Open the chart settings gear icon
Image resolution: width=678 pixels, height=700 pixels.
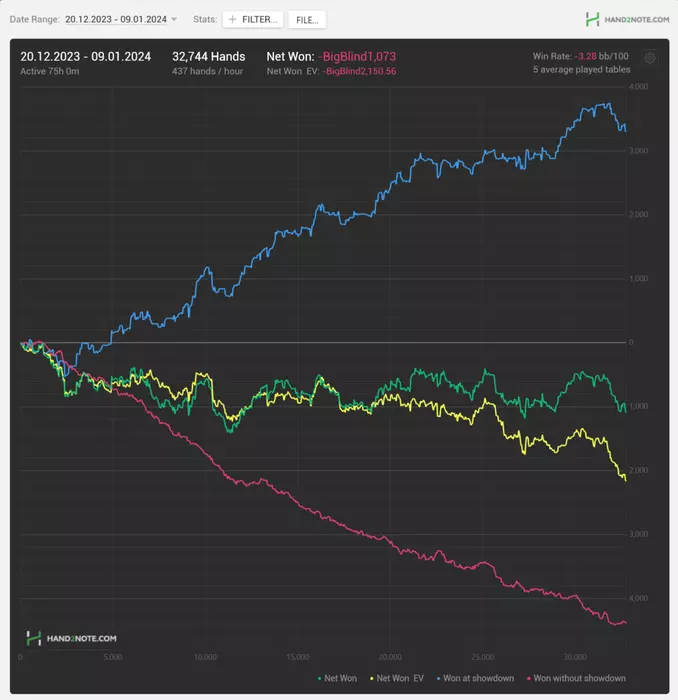point(649,58)
